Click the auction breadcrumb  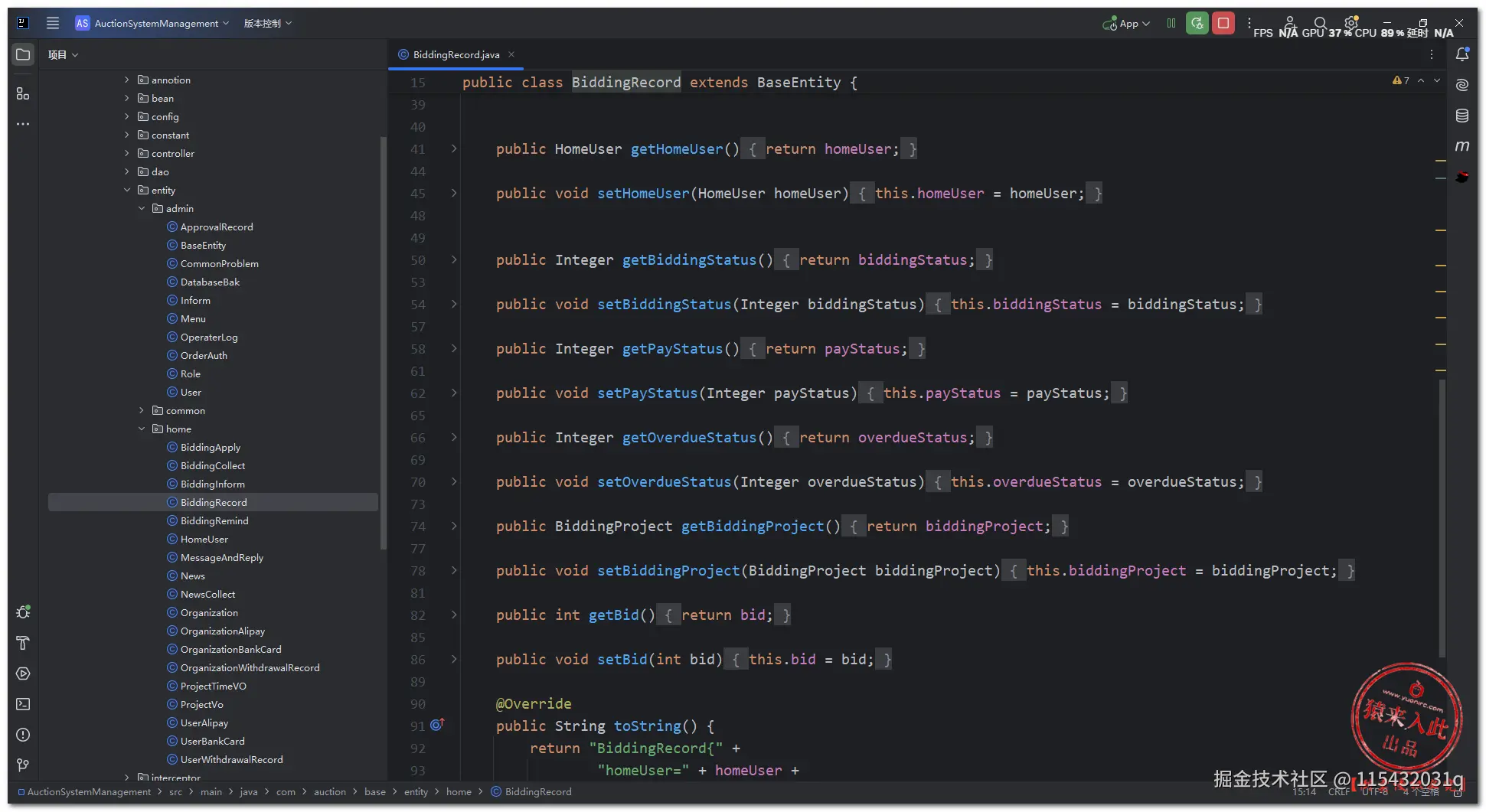point(330,792)
